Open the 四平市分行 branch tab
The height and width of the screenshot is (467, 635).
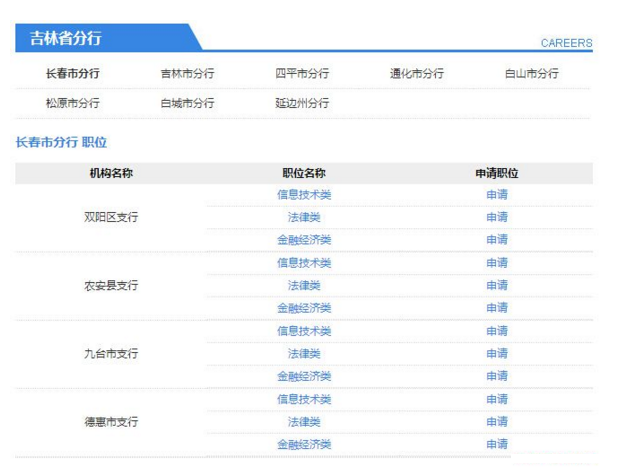pos(302,74)
